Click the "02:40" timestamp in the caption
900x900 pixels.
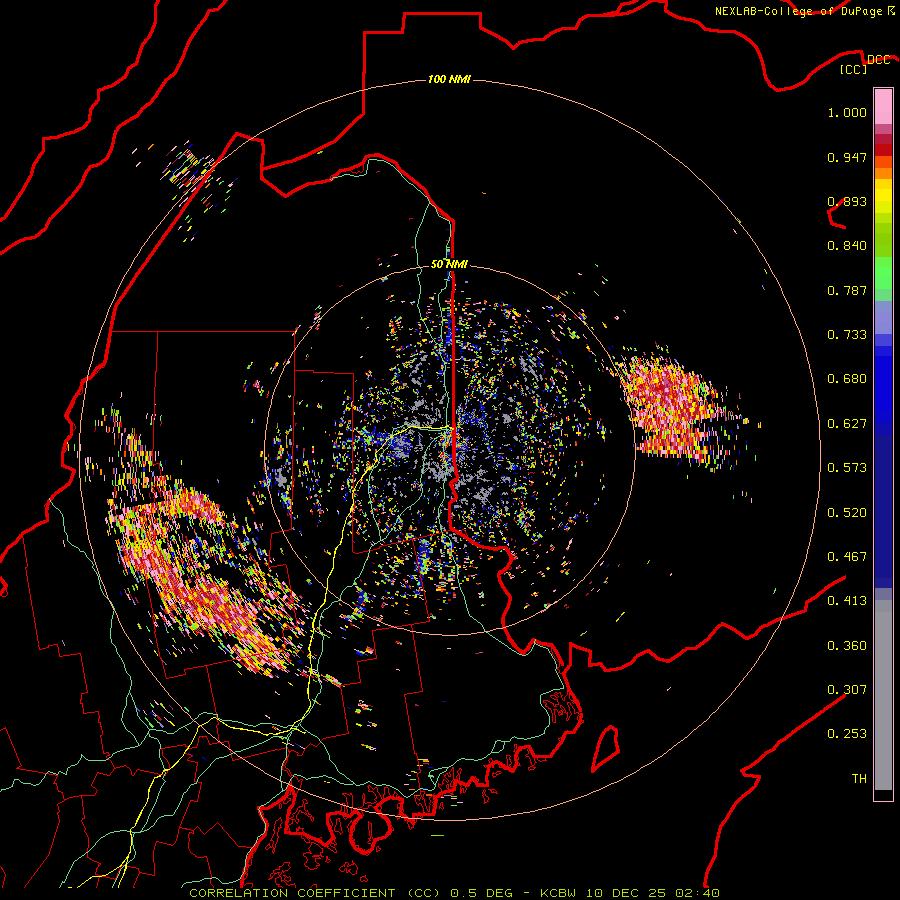[x=697, y=893]
